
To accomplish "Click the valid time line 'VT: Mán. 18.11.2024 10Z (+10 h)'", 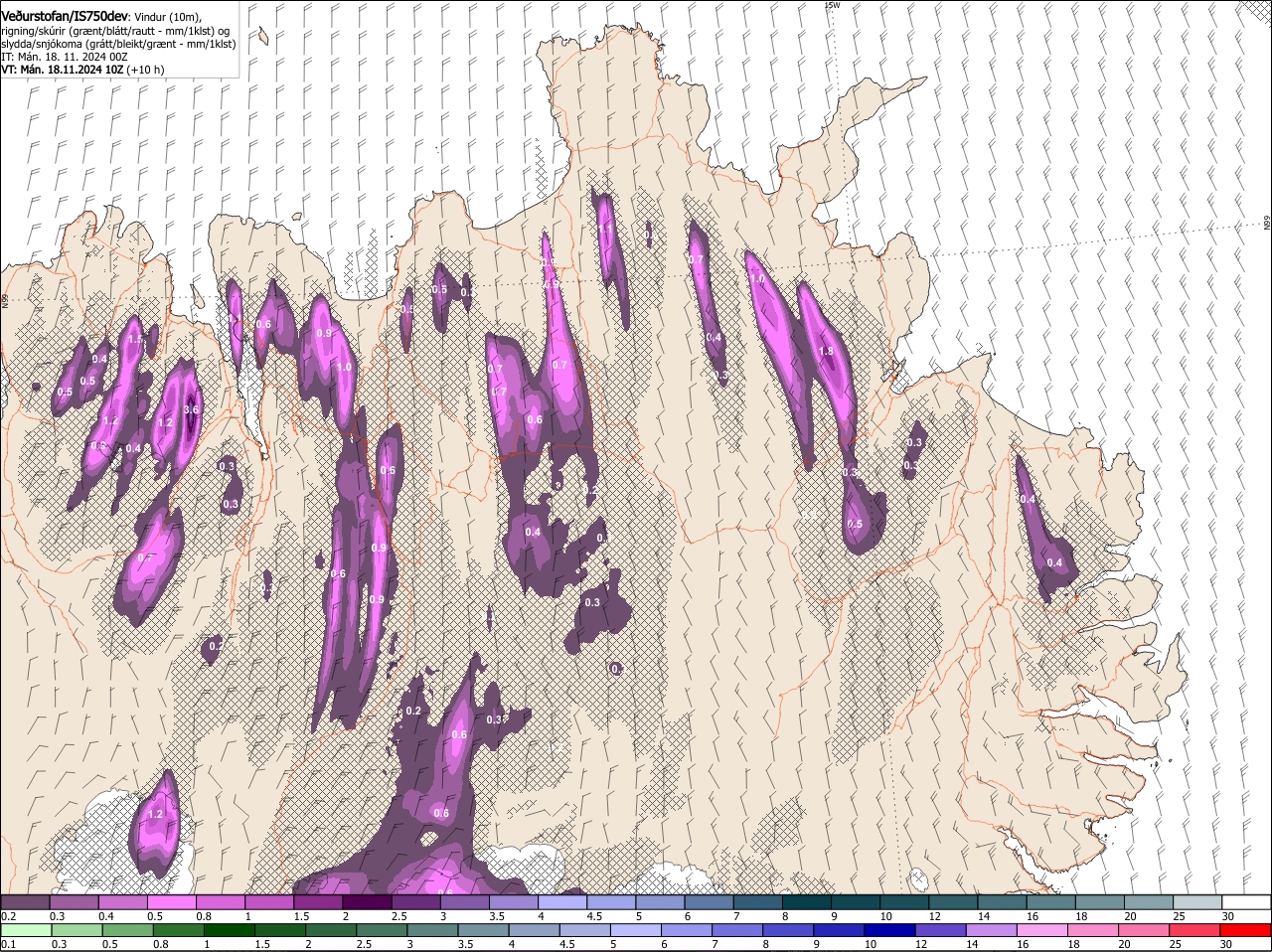I will coord(82,70).
